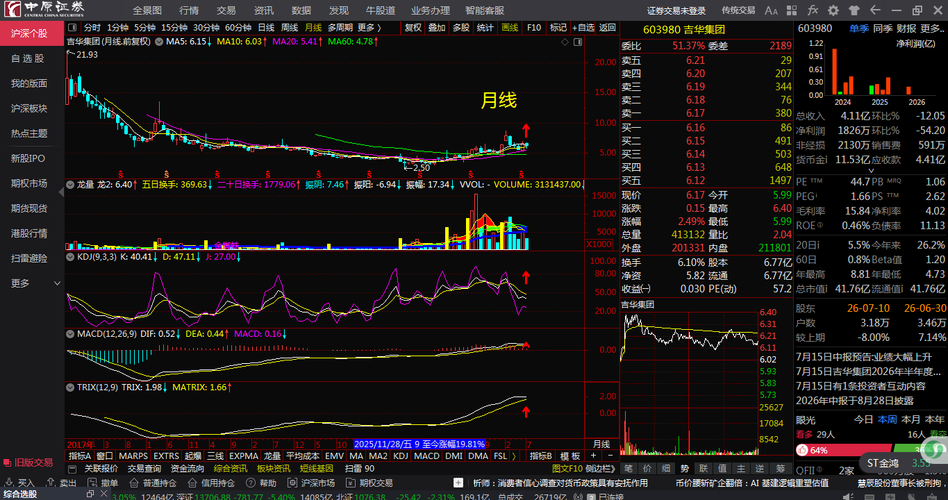Click the small box icon left of 关联报价

(73, 469)
